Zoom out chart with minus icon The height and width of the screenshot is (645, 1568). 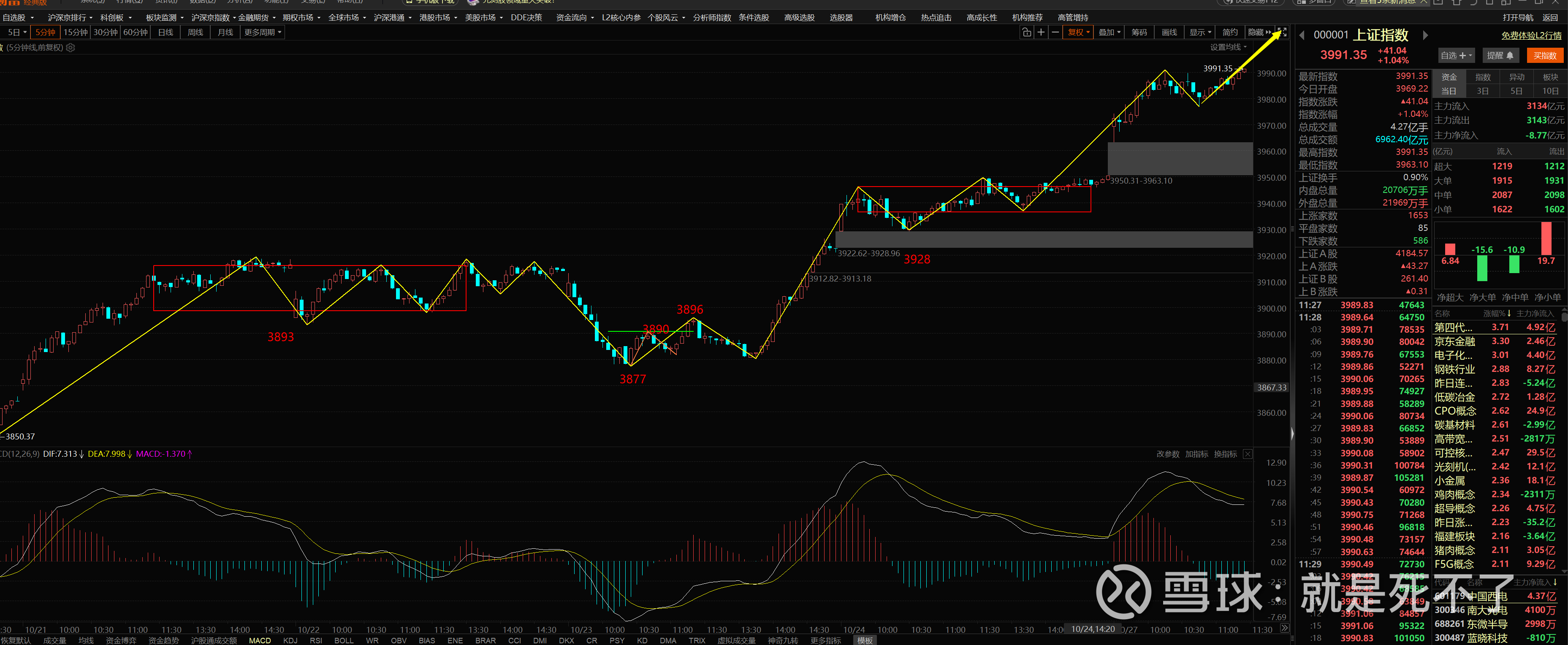[x=1055, y=32]
